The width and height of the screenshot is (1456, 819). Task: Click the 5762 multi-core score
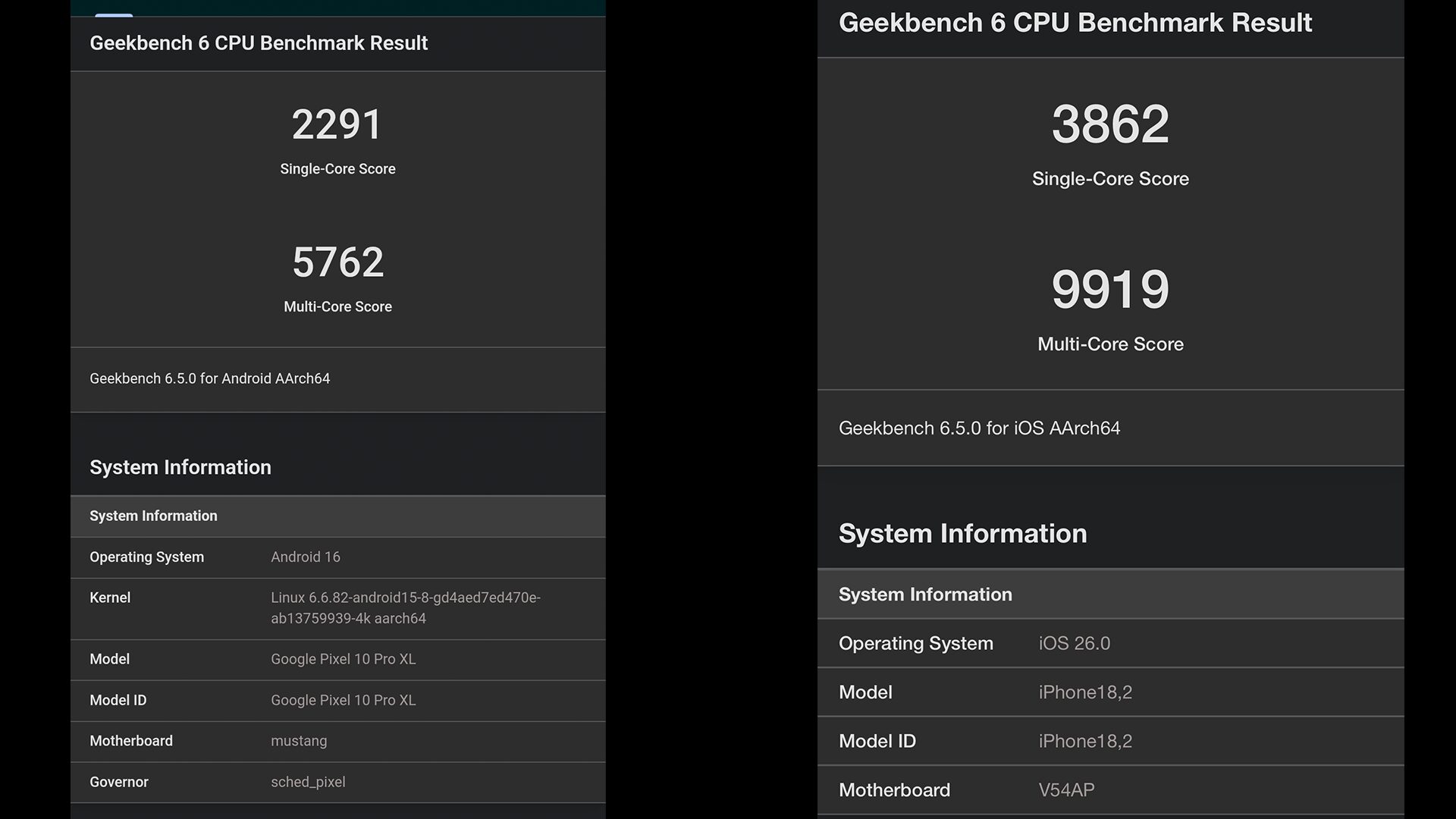[x=337, y=262]
